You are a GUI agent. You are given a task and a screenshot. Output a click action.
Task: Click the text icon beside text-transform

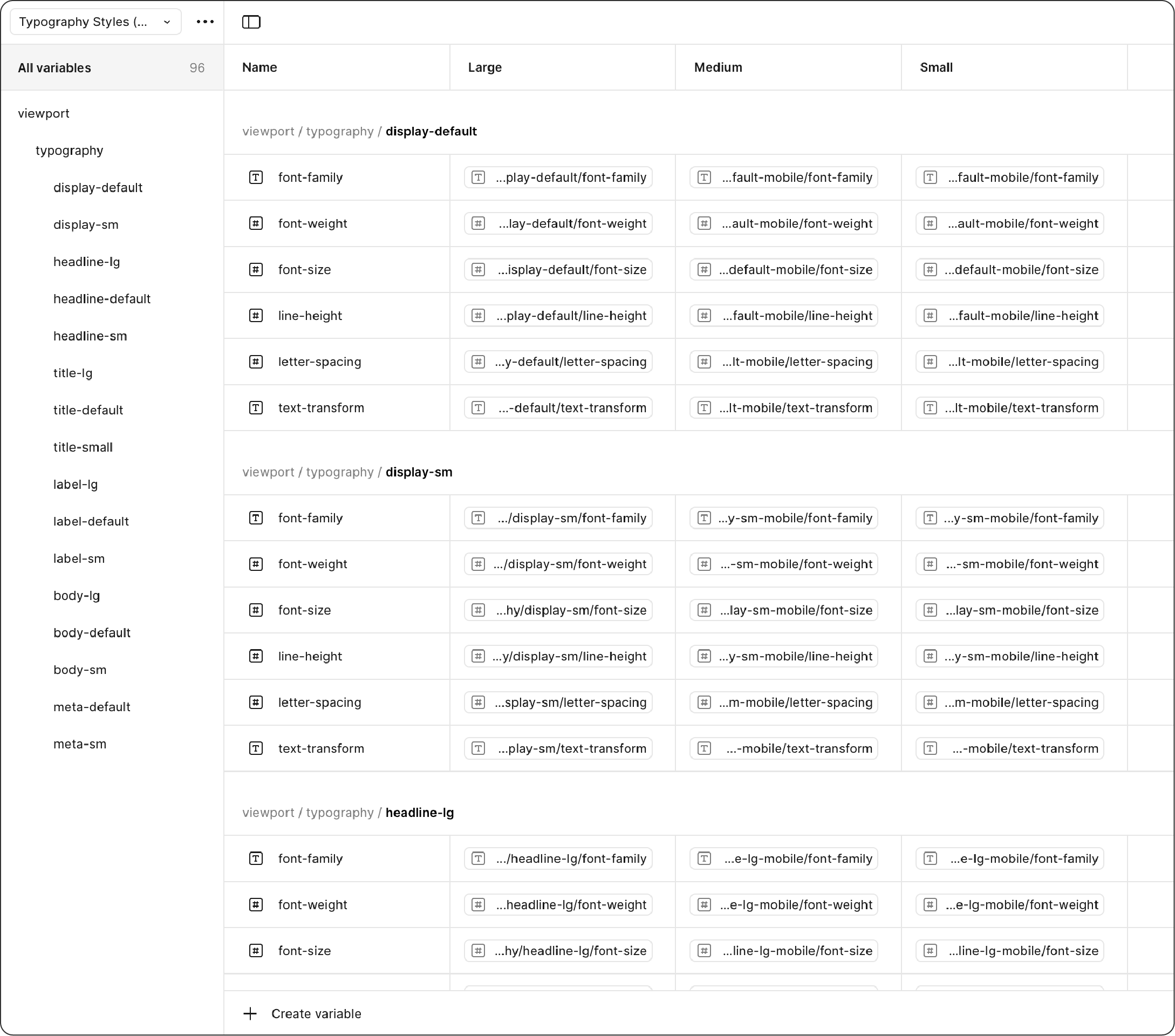[256, 407]
